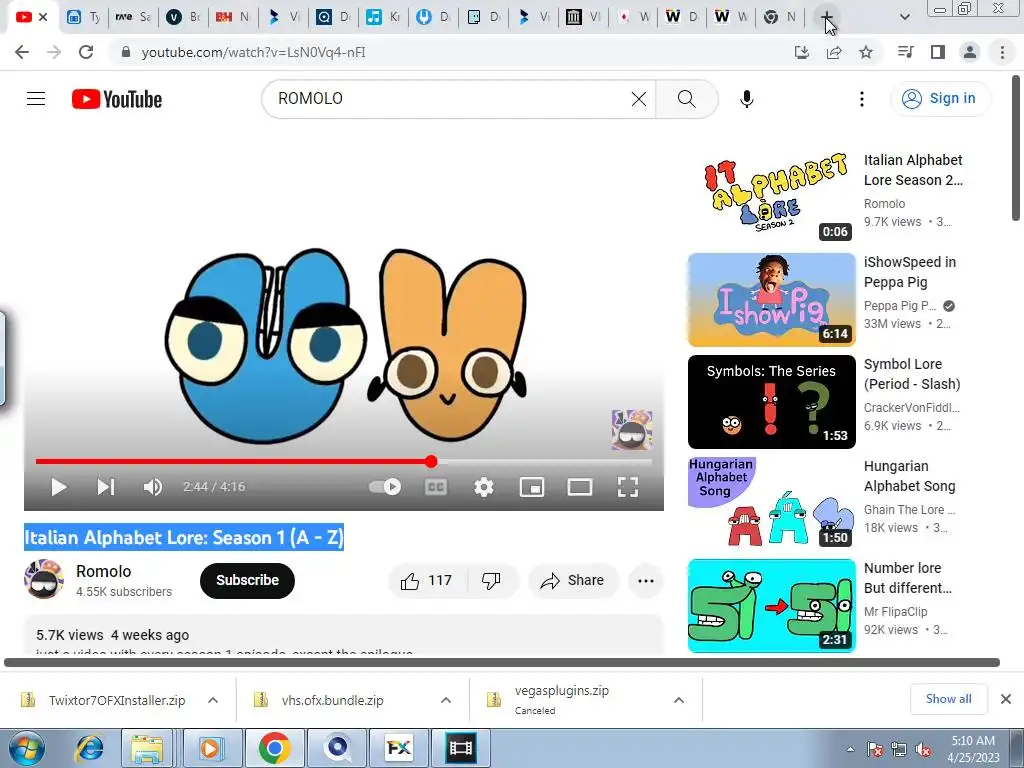The height and width of the screenshot is (768, 1024).
Task: Toggle theater mode in the player
Action: click(580, 487)
